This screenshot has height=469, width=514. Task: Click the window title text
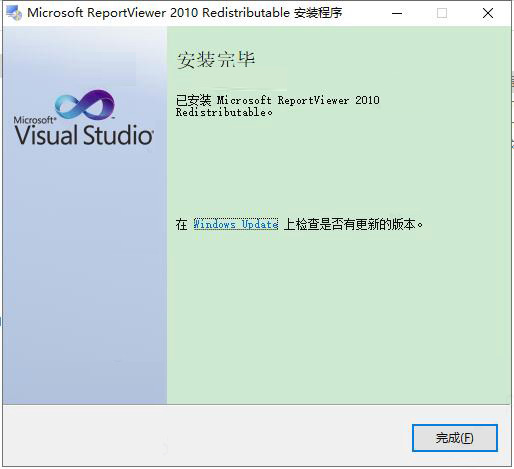pos(185,13)
